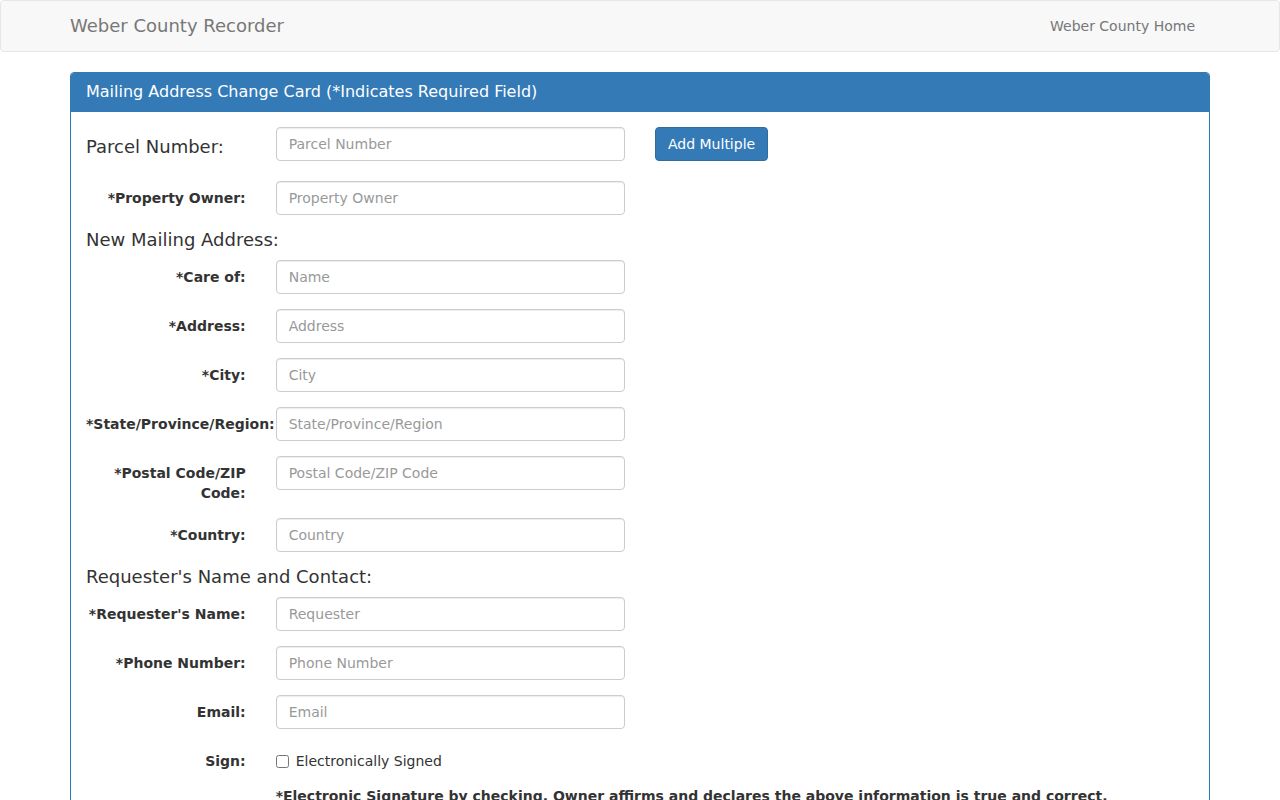Click the Mailing Address Change Card heading

(311, 91)
